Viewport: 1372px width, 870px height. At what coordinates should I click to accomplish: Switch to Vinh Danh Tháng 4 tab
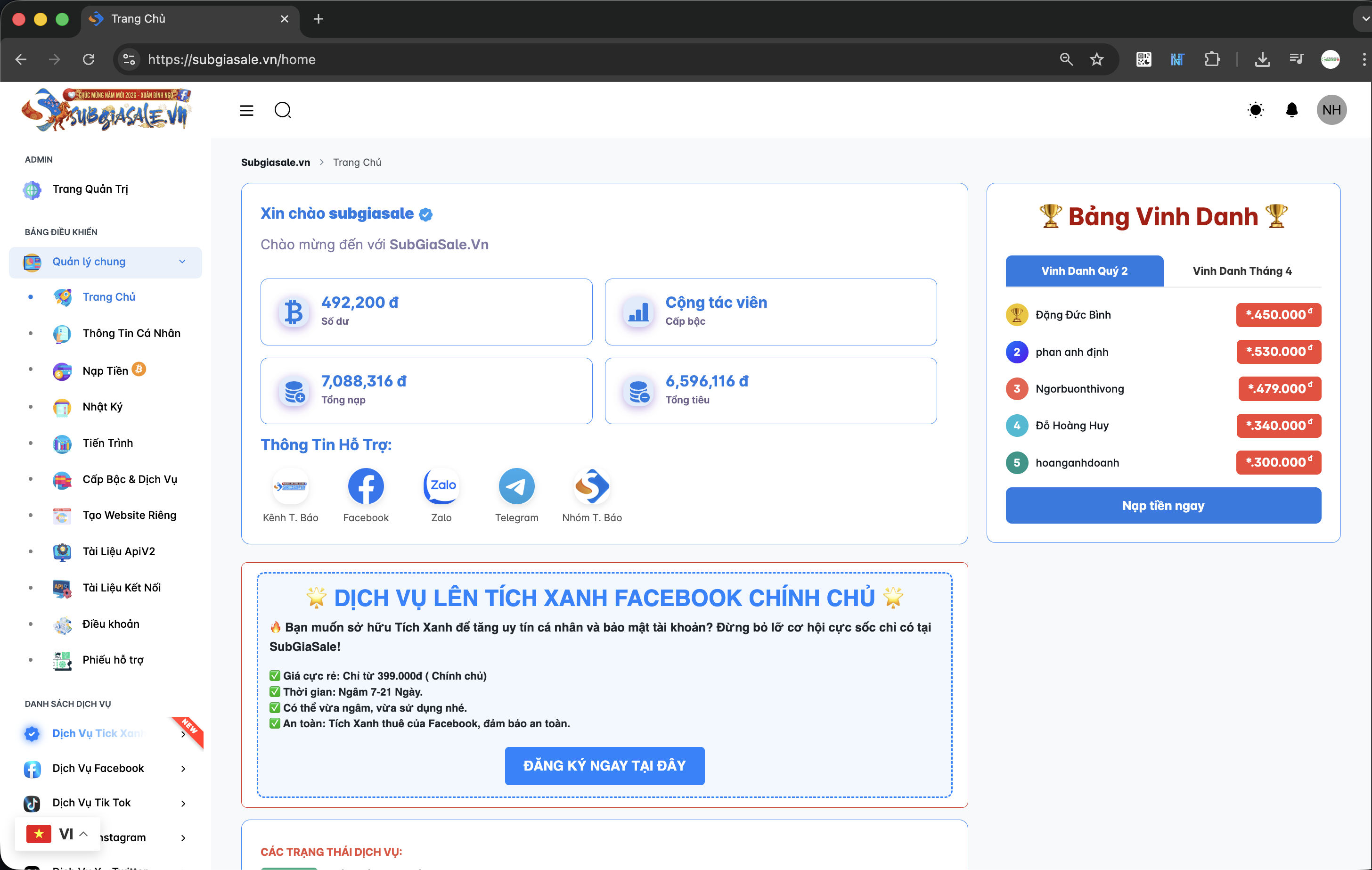(x=1242, y=271)
